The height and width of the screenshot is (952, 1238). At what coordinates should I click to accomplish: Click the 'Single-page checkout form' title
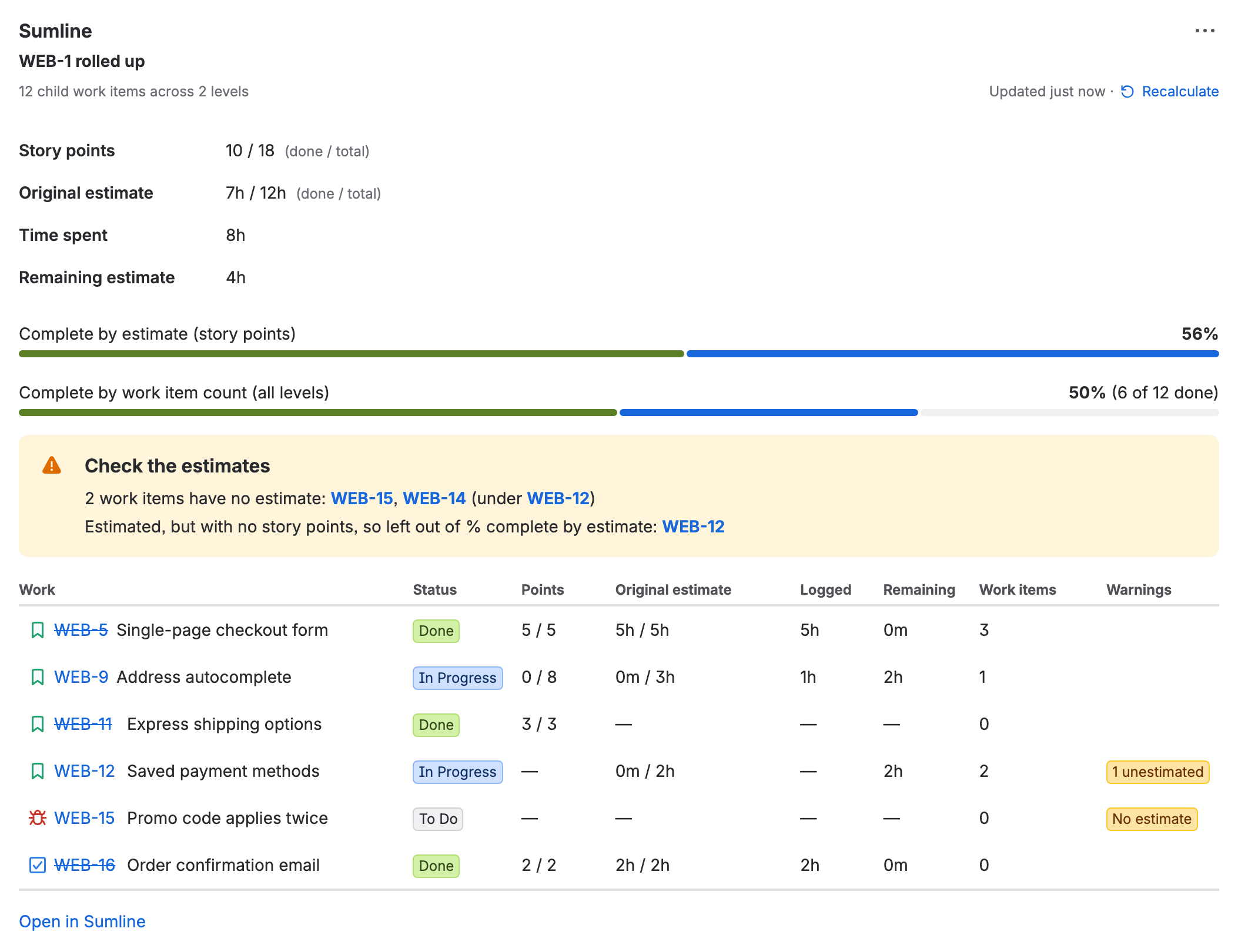[222, 630]
